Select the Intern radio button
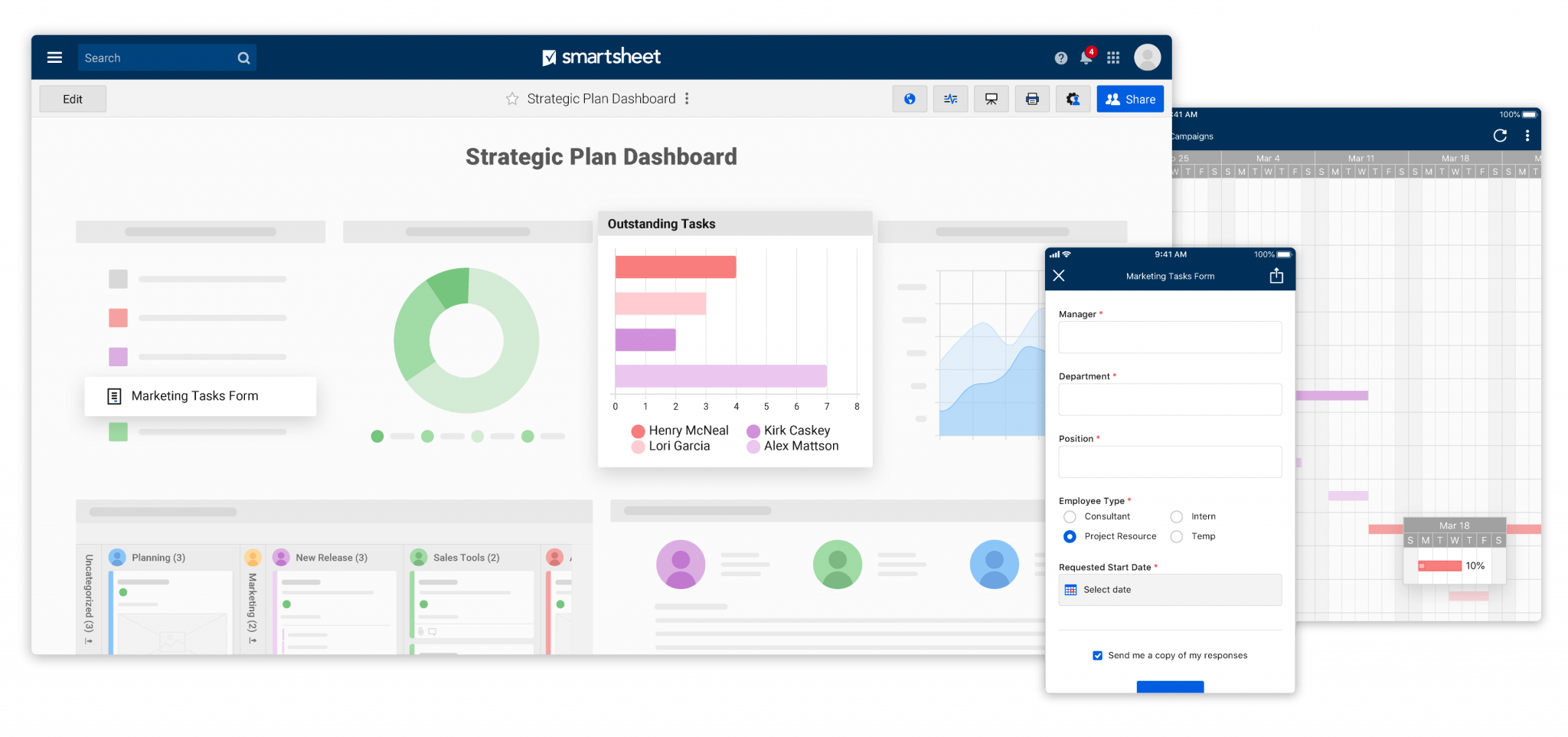This screenshot has width=1568, height=737. tap(1177, 517)
